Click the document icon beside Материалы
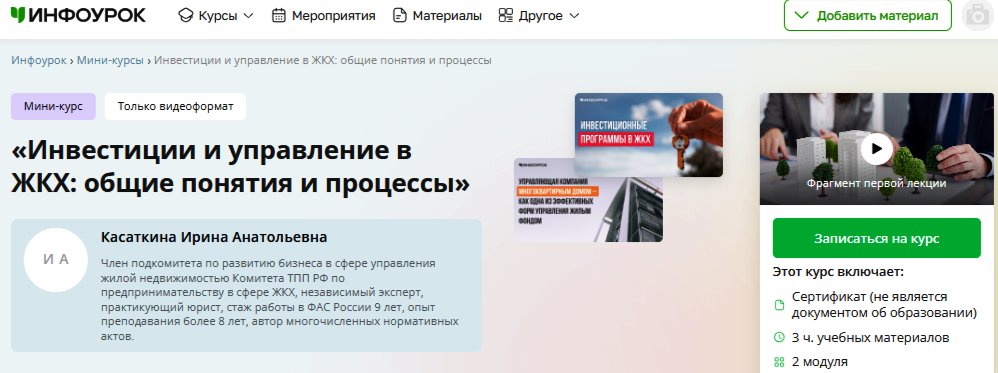Viewport: 998px width, 373px height. pyautogui.click(x=399, y=15)
